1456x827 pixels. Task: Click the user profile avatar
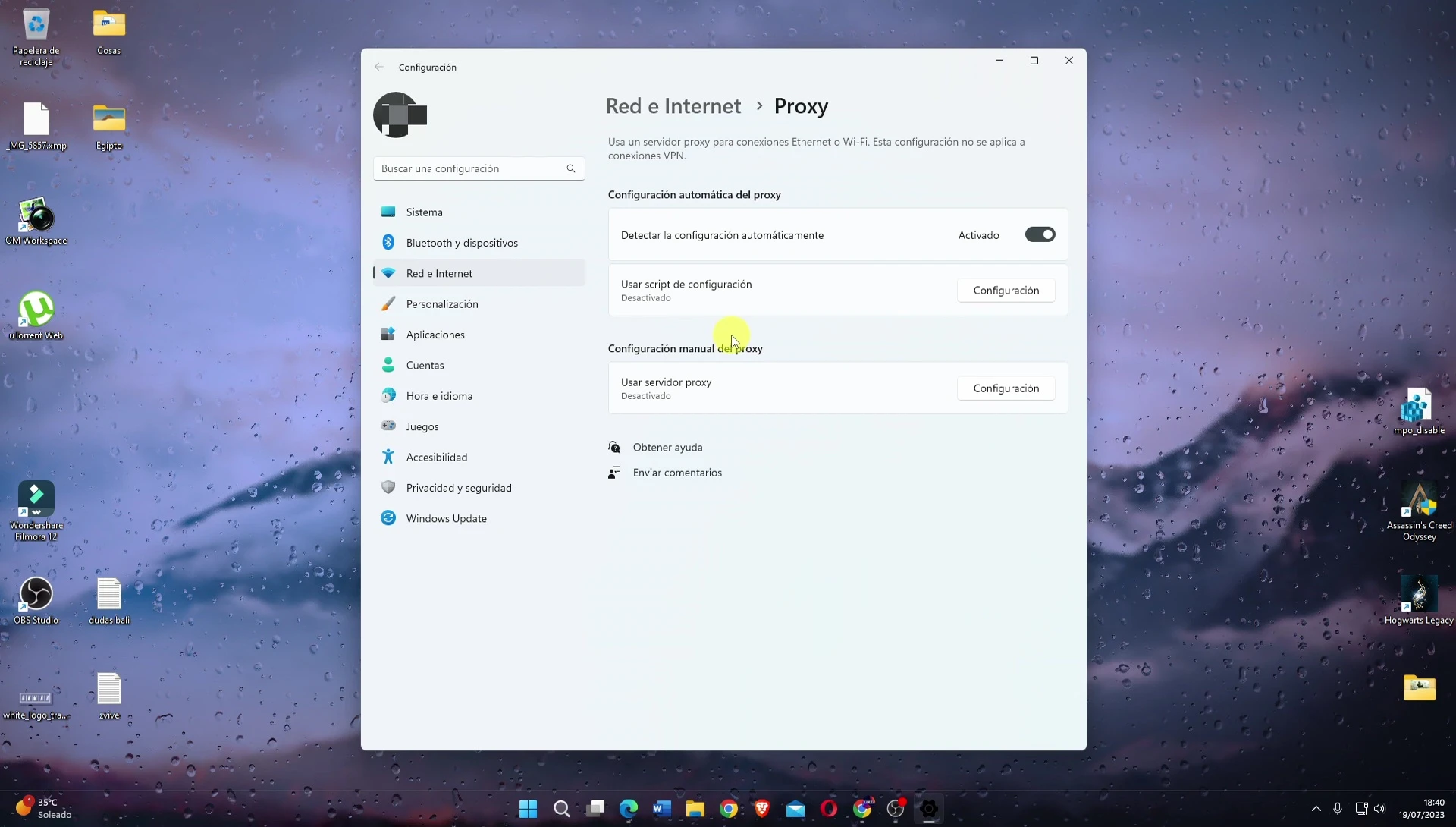coord(400,115)
